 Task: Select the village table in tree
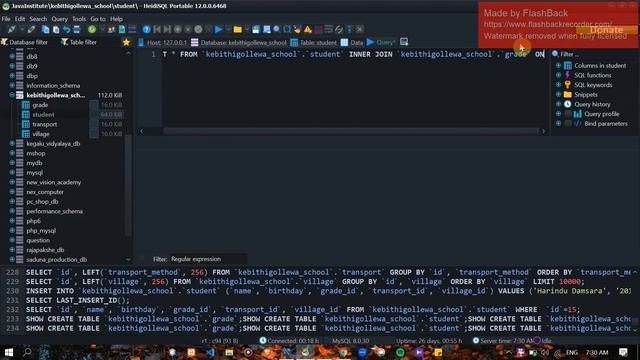[x=41, y=134]
